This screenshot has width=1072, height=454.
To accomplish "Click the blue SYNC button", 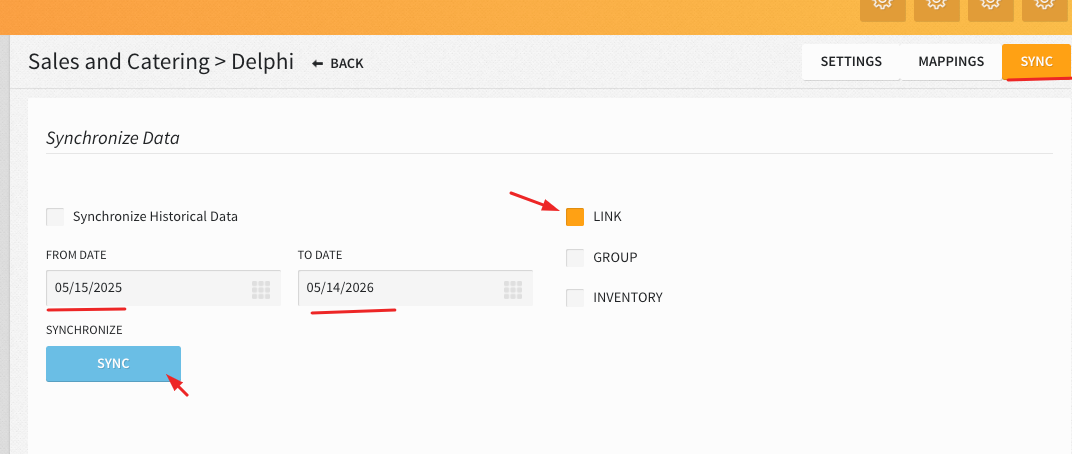I will 113,364.
